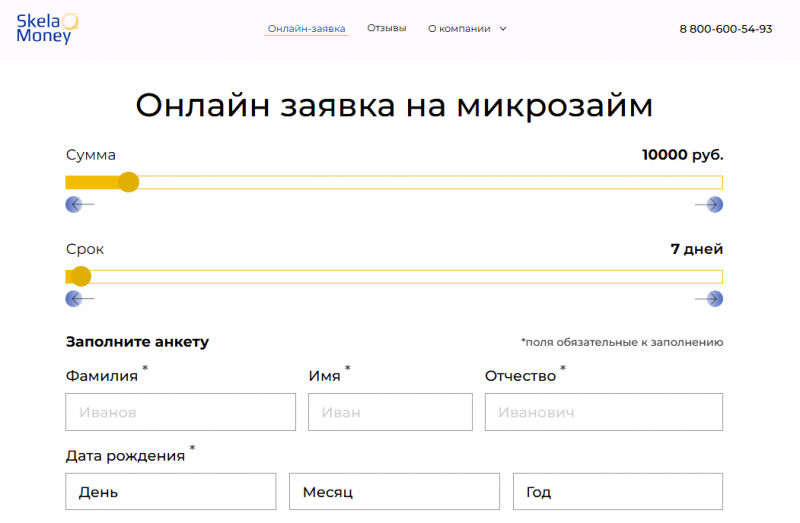Open the Год birth date dropdown

click(x=618, y=491)
